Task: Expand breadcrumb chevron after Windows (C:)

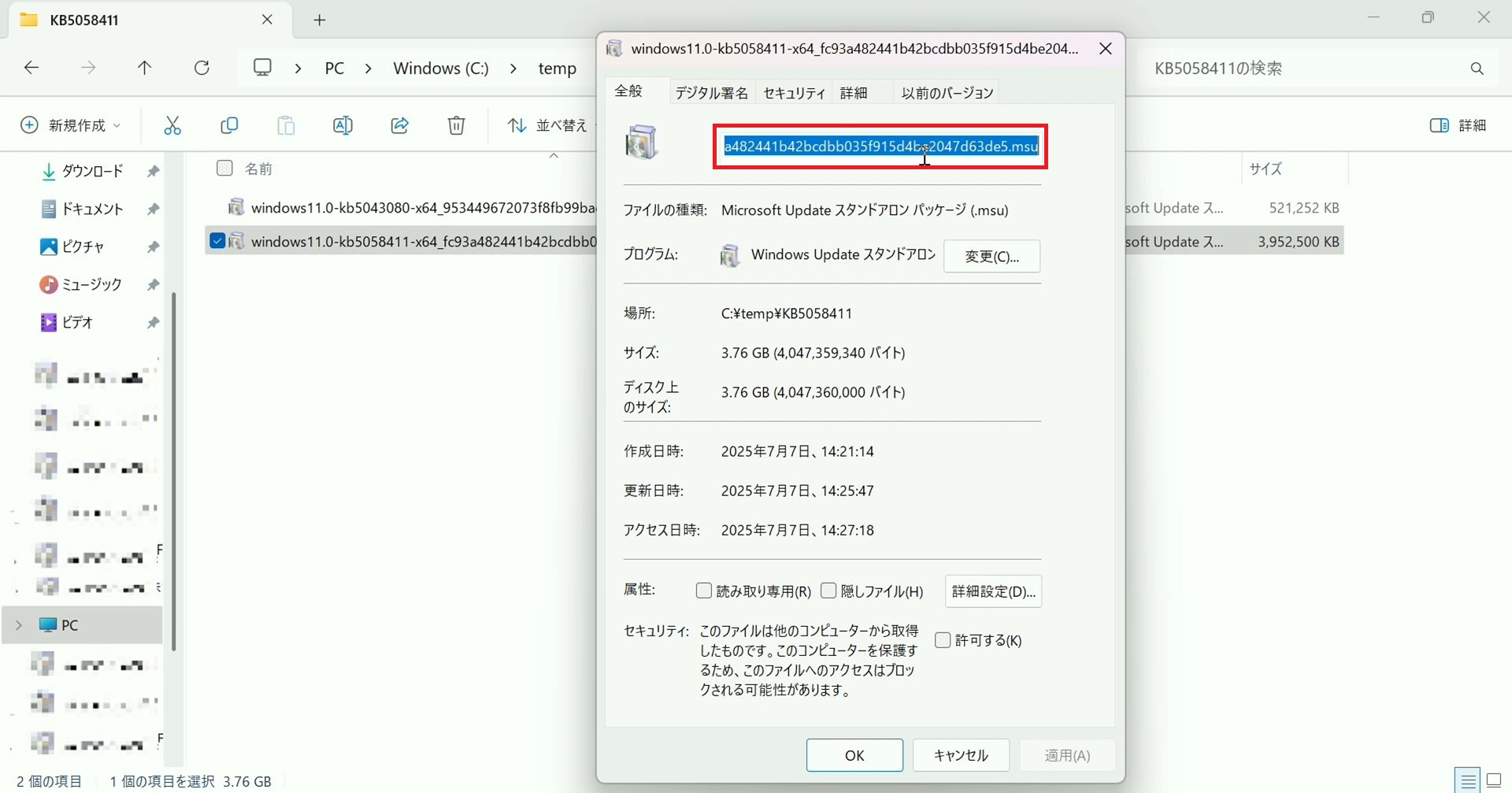Action: [513, 69]
